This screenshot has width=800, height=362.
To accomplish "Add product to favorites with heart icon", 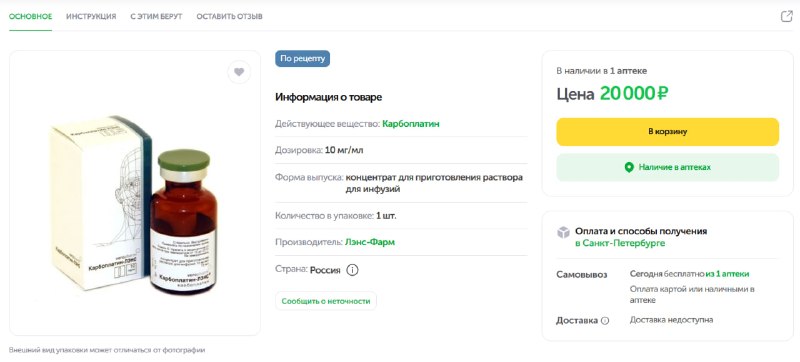I will click(x=239, y=72).
